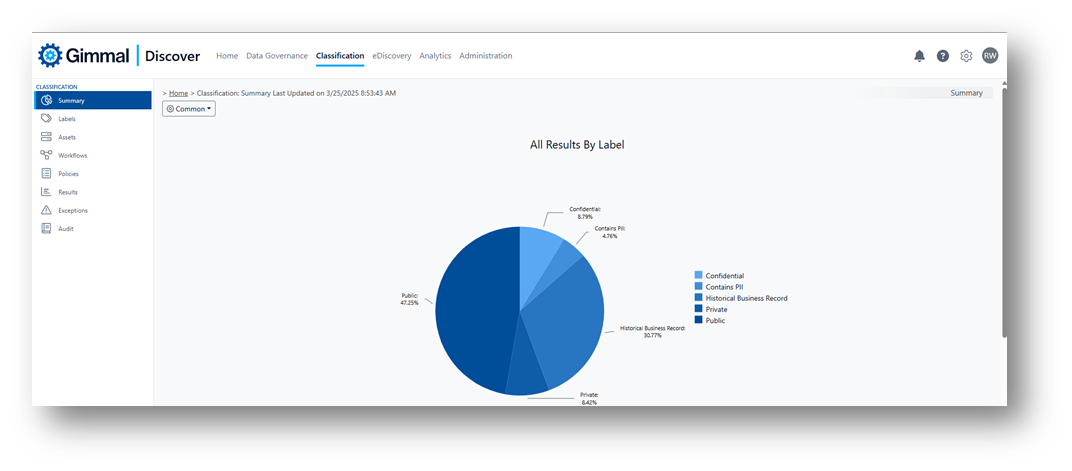
Task: Expand the Common dropdown
Action: [x=189, y=109]
